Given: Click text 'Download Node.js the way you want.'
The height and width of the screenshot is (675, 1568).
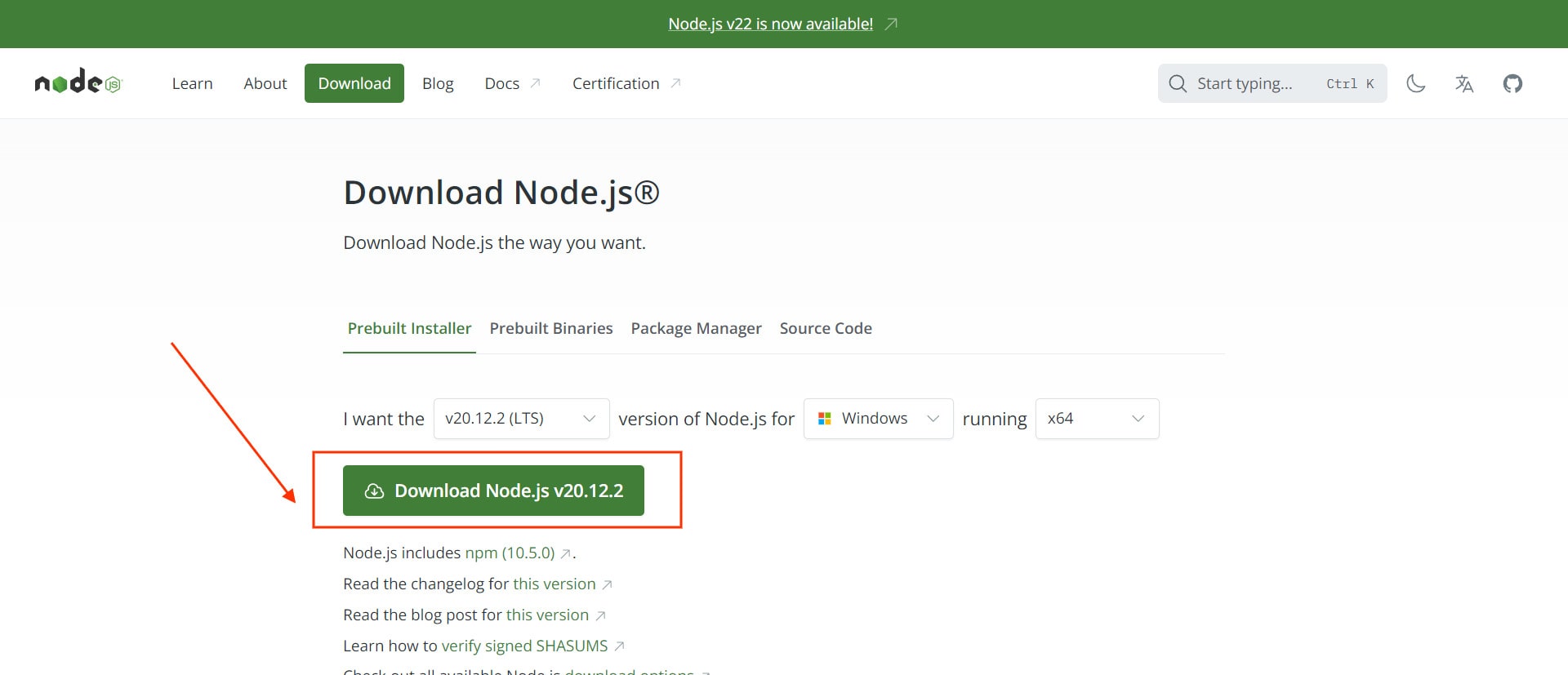Looking at the screenshot, I should 494,243.
